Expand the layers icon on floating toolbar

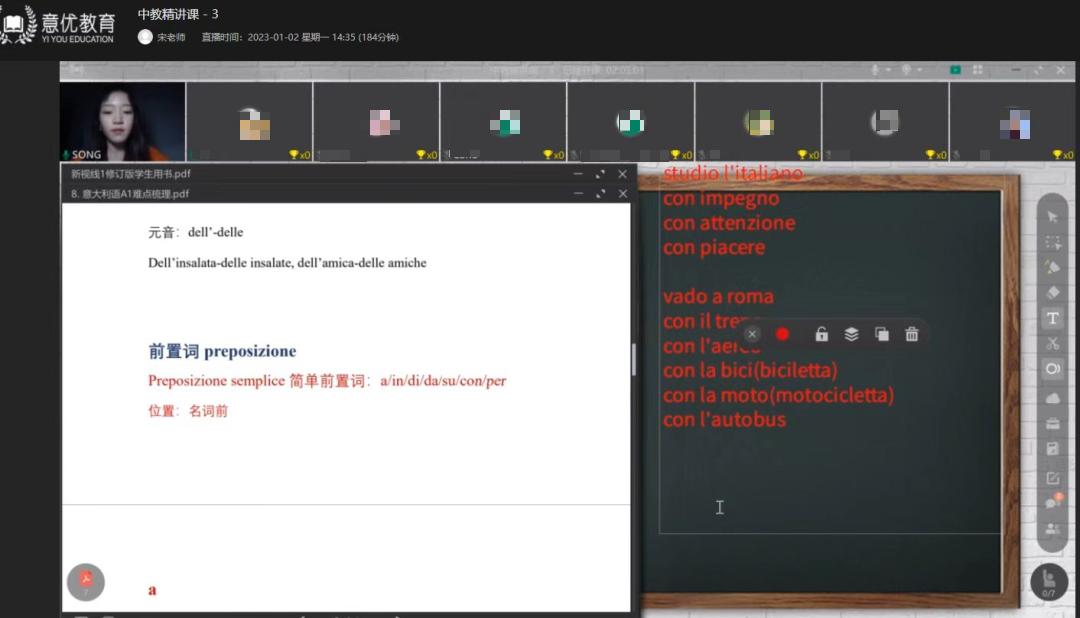[852, 334]
